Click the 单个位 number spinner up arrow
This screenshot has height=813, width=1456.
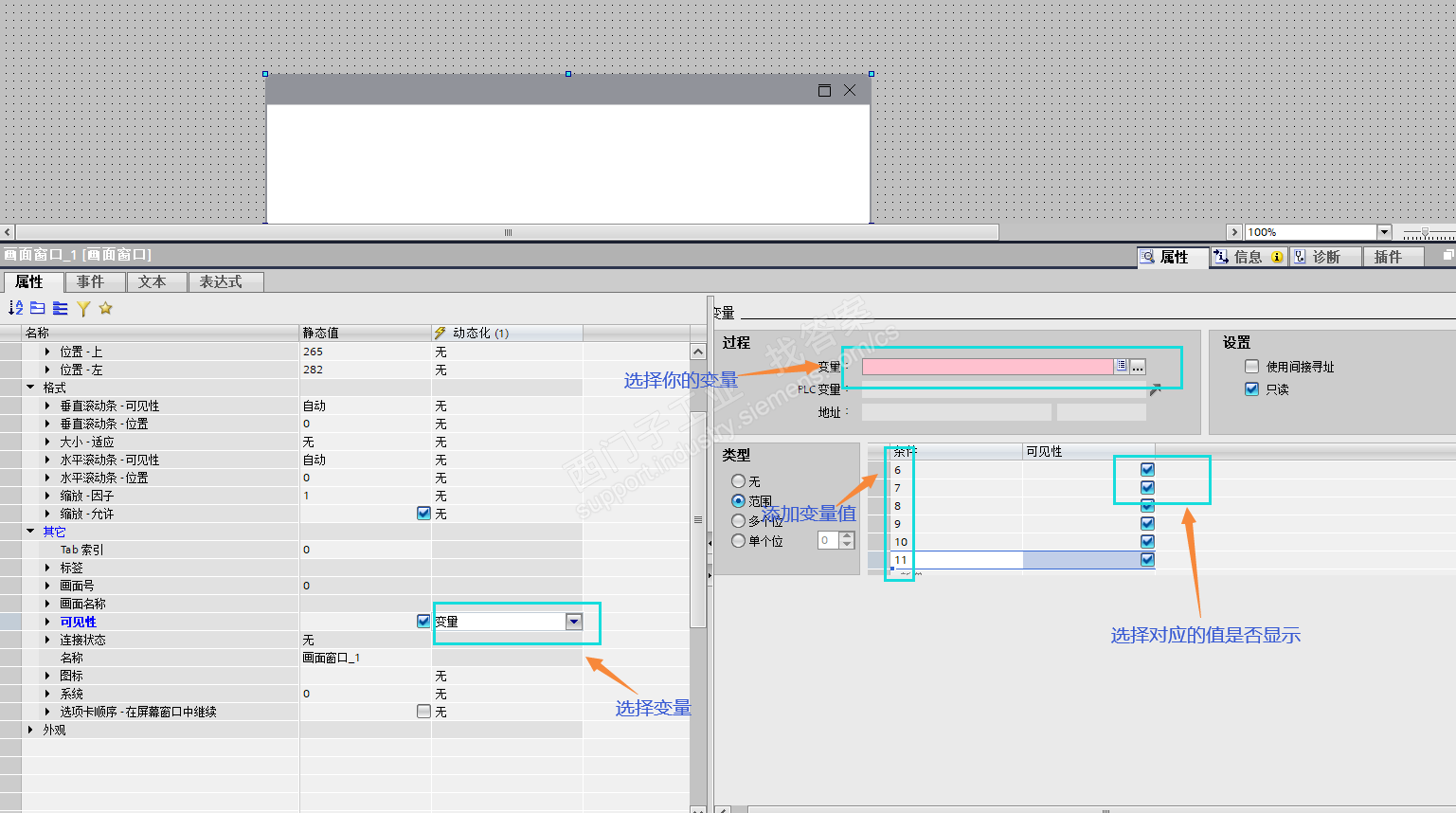(x=847, y=536)
